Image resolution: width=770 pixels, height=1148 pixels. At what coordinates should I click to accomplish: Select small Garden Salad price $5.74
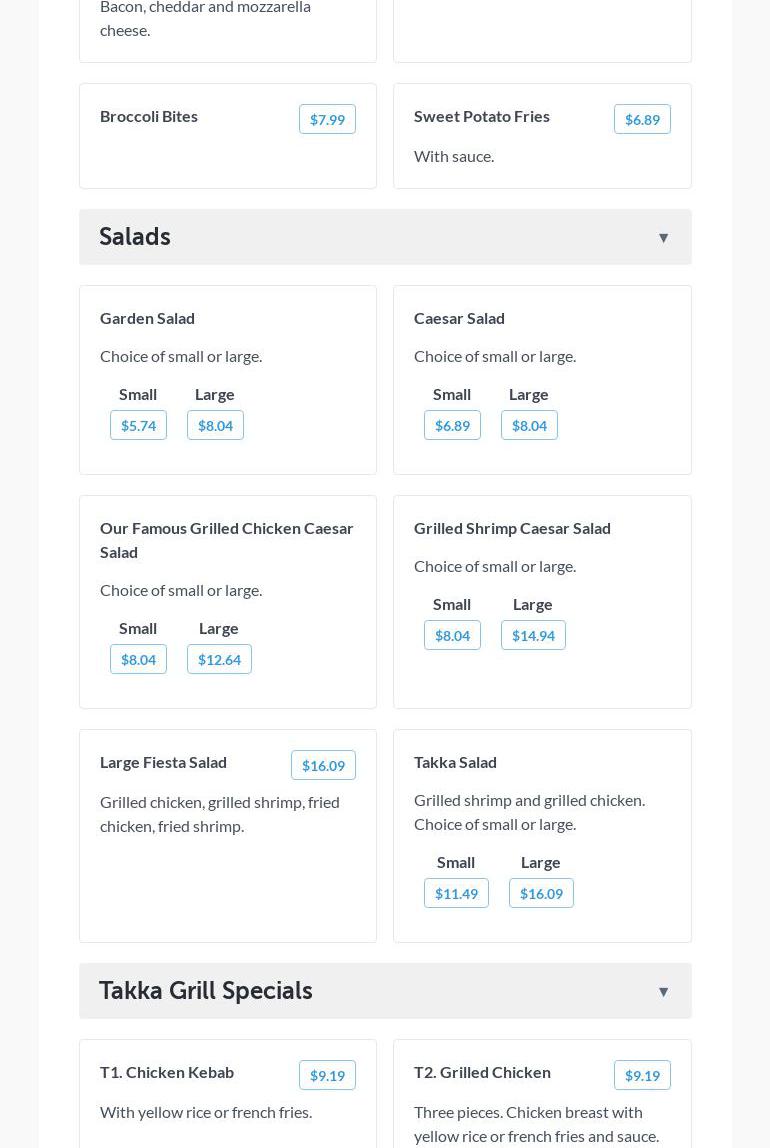tap(138, 425)
